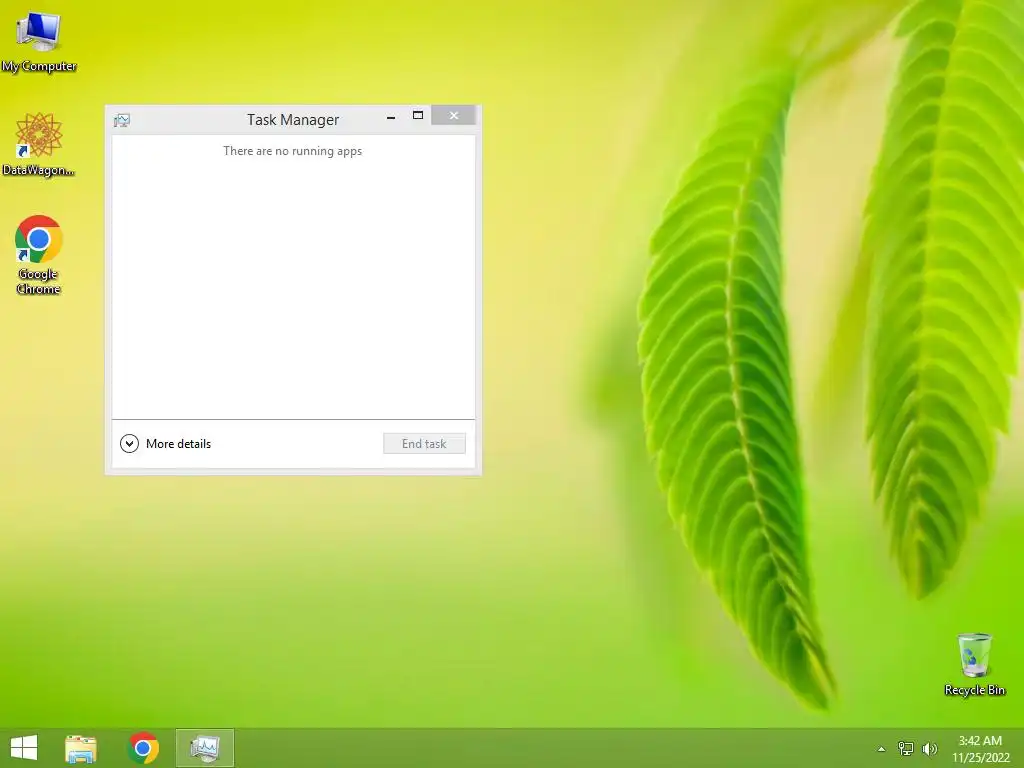1024x768 pixels.
Task: Show hidden system tray icons
Action: 882,749
